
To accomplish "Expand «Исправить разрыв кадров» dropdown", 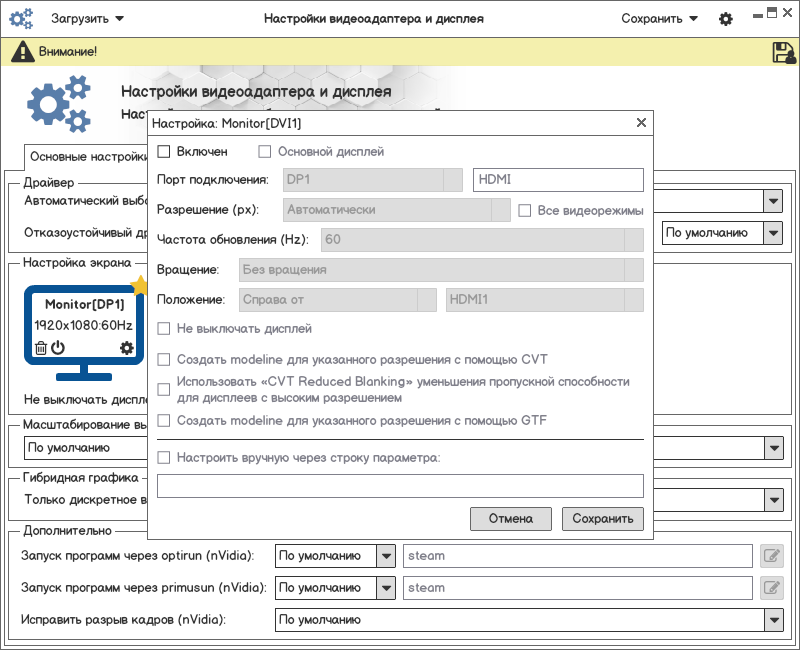I will (772, 620).
